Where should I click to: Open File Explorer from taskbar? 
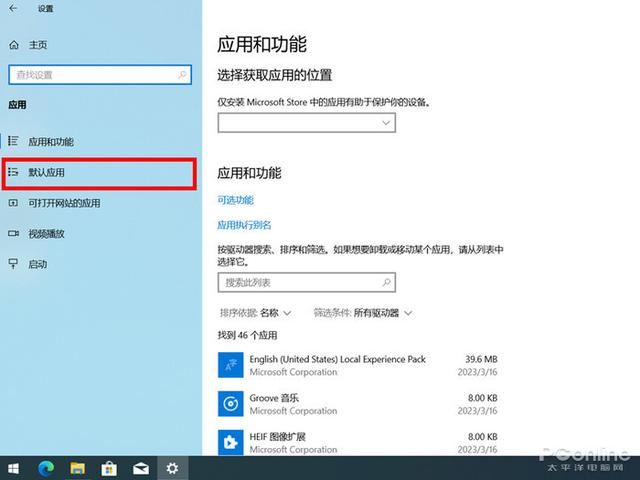tap(78, 468)
